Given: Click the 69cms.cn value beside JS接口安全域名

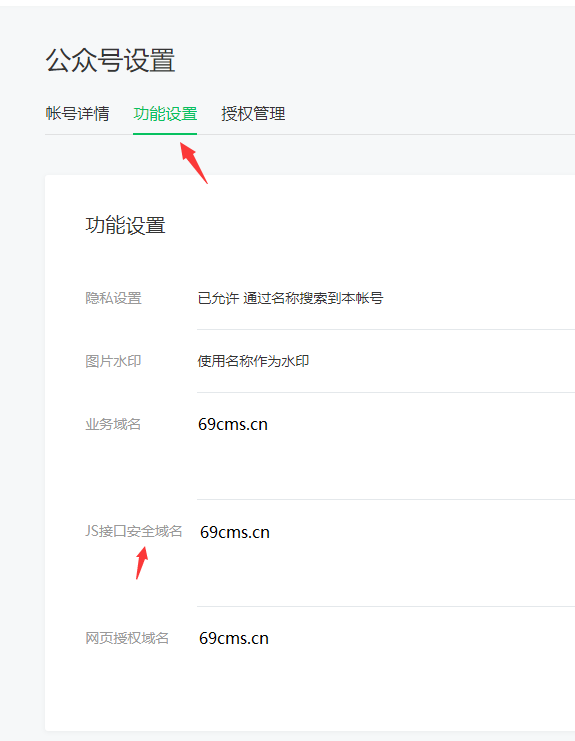Looking at the screenshot, I should click(x=235, y=533).
